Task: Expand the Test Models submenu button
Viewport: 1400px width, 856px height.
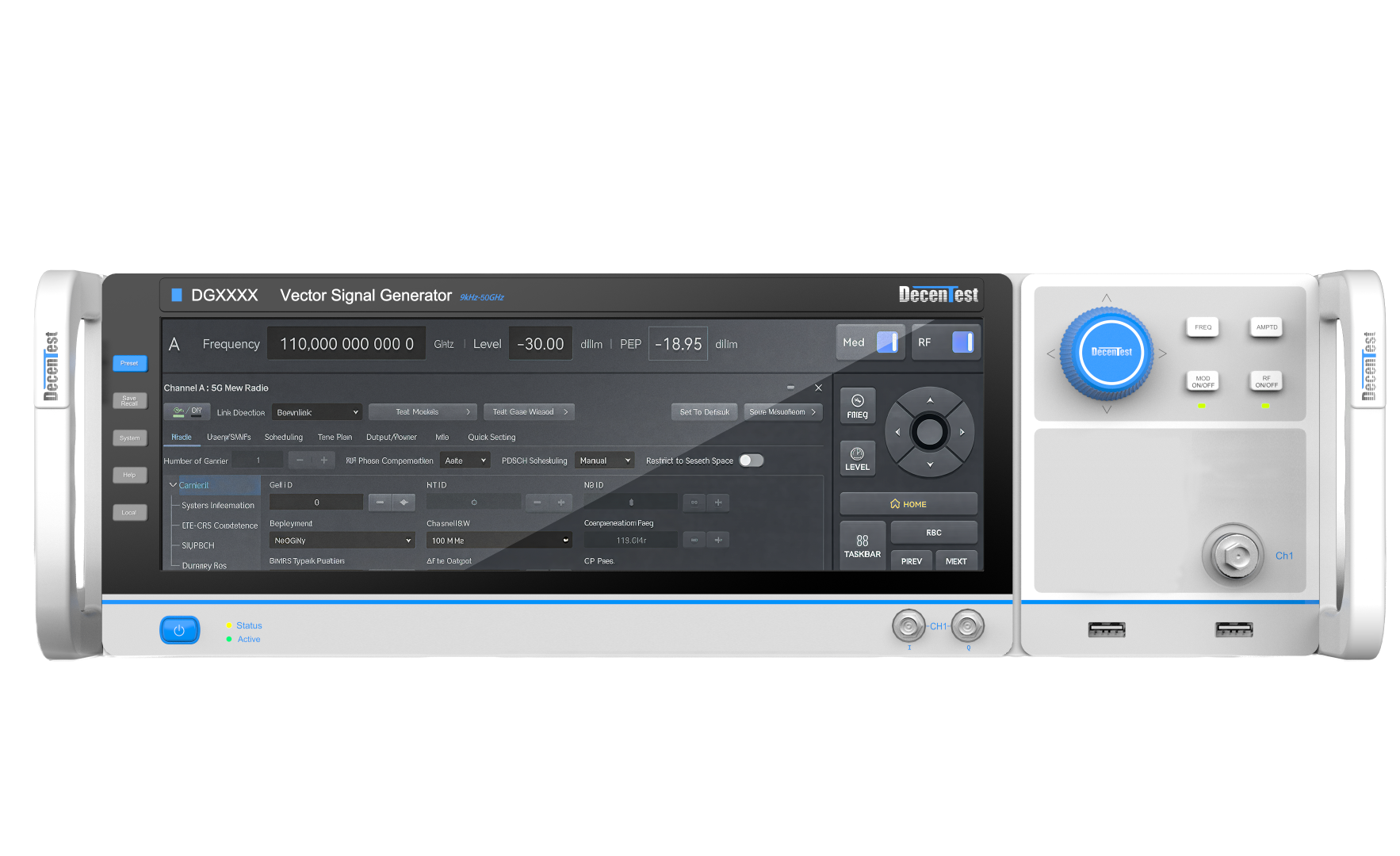Action: tap(423, 412)
